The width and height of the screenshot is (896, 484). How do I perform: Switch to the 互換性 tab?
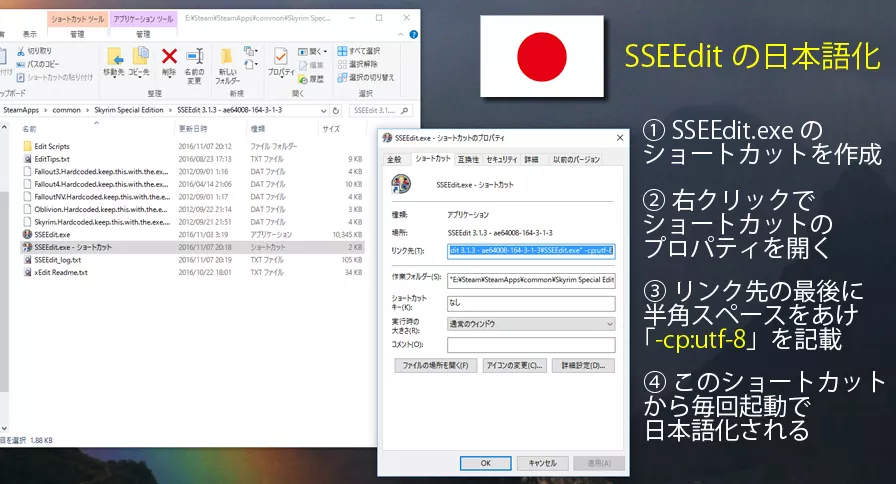tap(468, 159)
